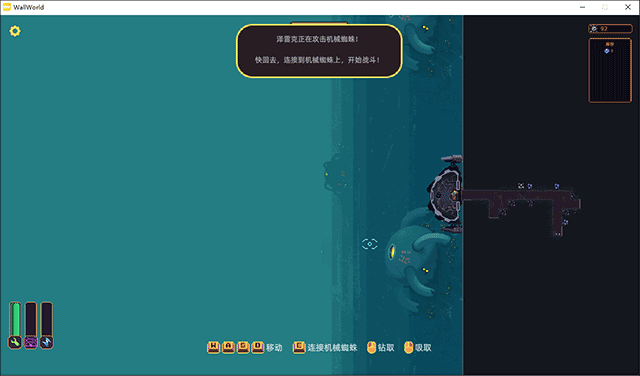Click the A key hint icon
Image resolution: width=640 pixels, height=376 pixels.
[x=228, y=347]
